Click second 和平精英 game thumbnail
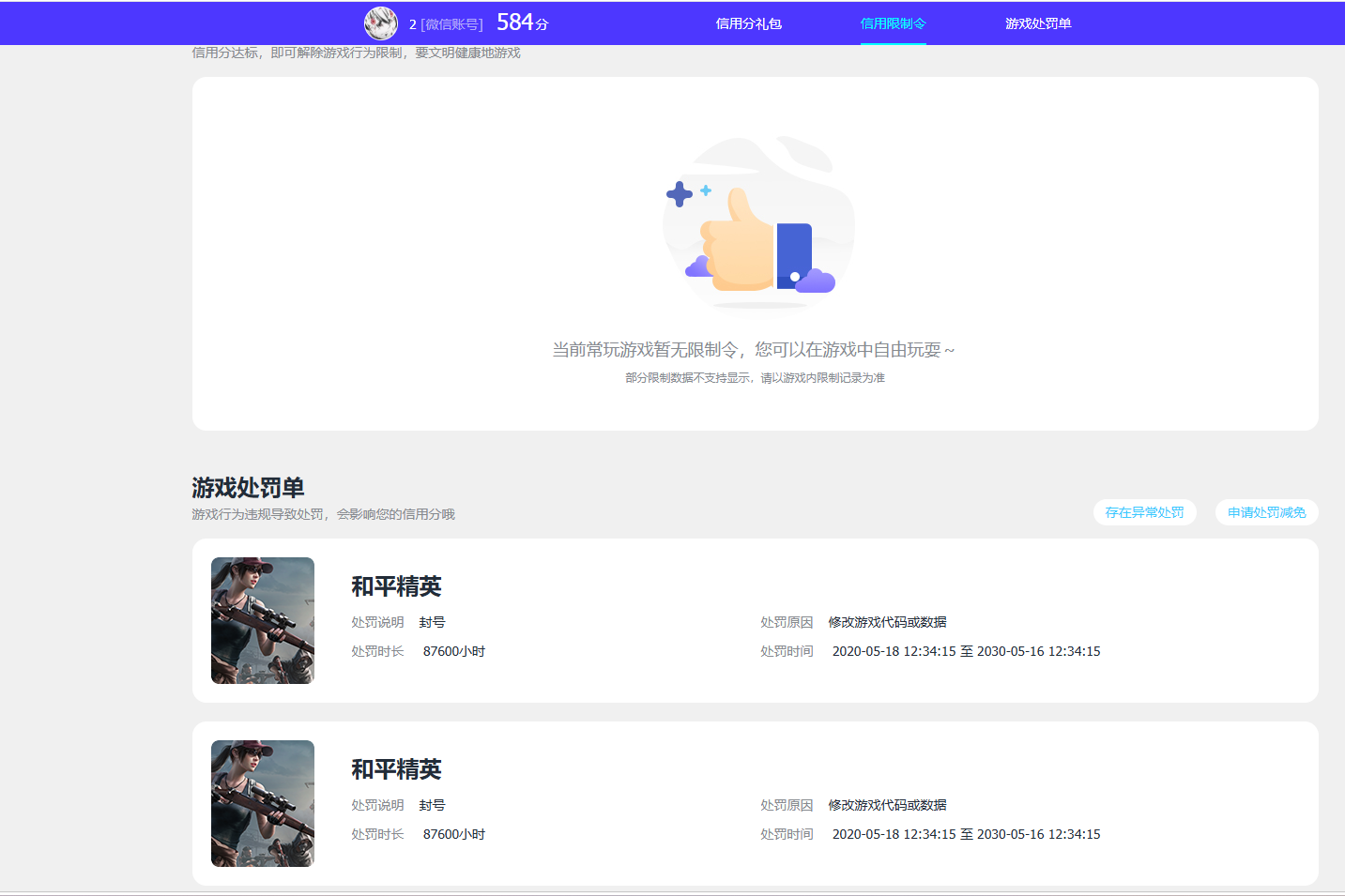Image resolution: width=1345 pixels, height=896 pixels. (x=263, y=803)
